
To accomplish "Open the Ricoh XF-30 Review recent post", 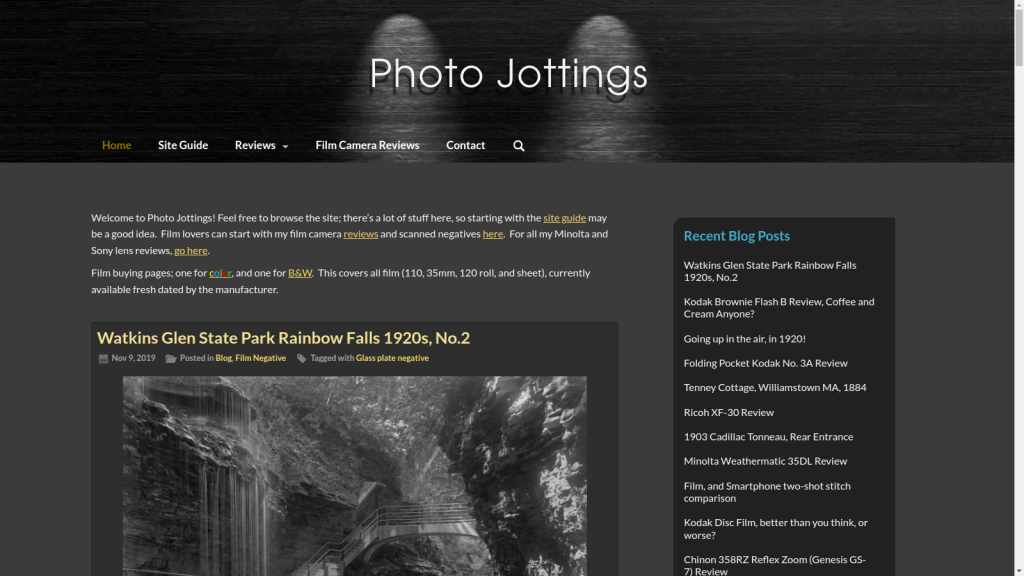I will (x=729, y=412).
